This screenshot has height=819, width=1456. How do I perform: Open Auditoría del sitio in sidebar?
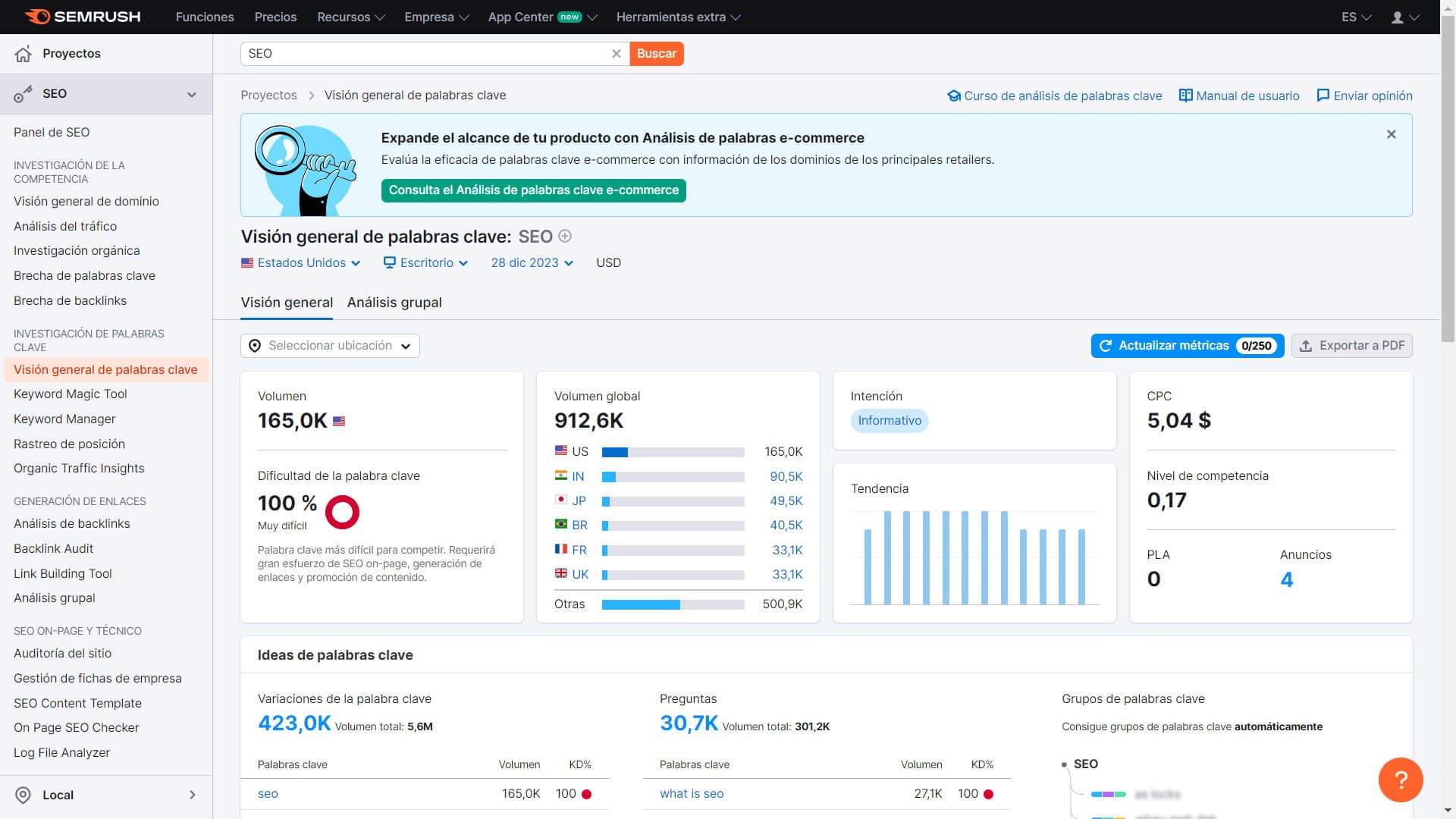(x=63, y=654)
